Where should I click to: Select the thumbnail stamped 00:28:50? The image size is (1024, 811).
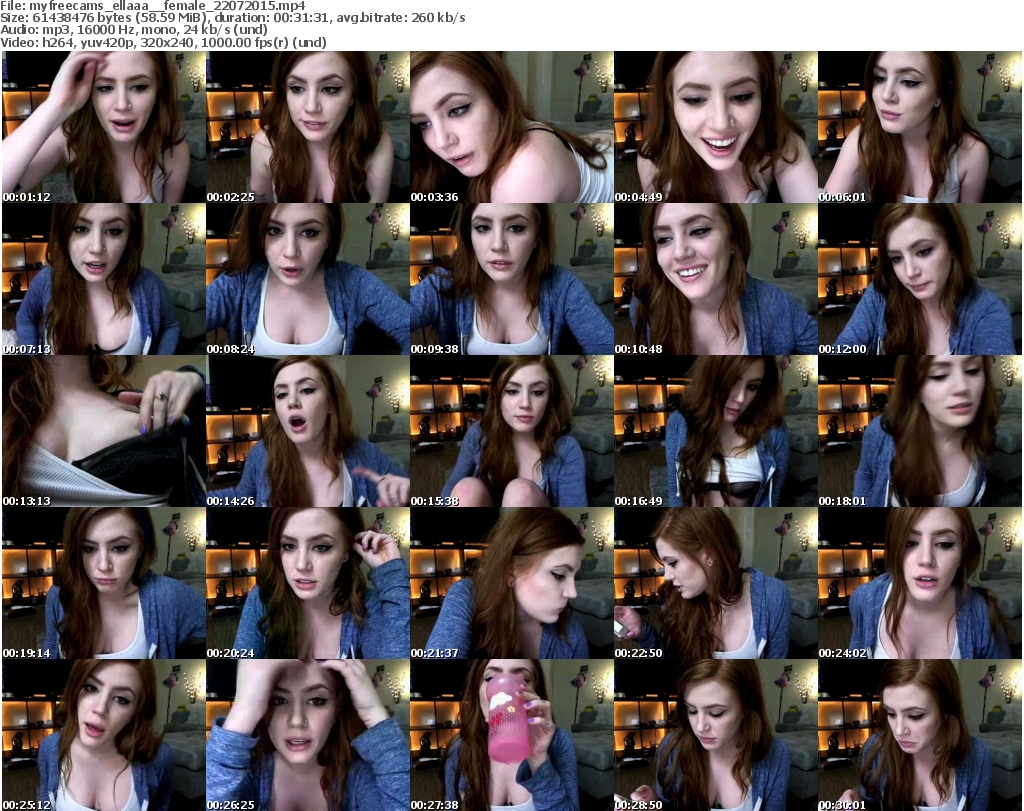(x=716, y=735)
